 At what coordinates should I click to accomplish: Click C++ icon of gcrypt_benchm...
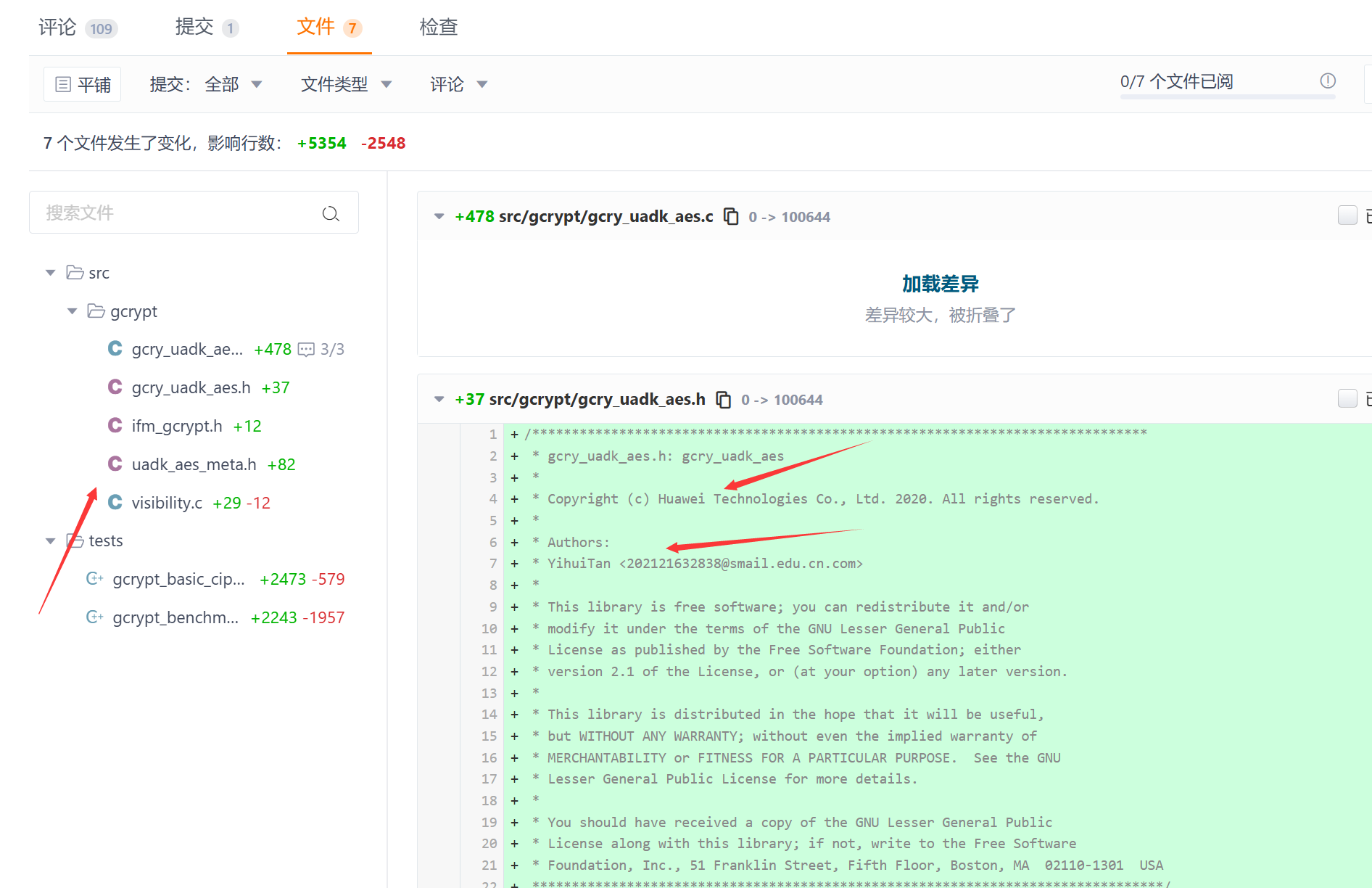pyautogui.click(x=95, y=617)
